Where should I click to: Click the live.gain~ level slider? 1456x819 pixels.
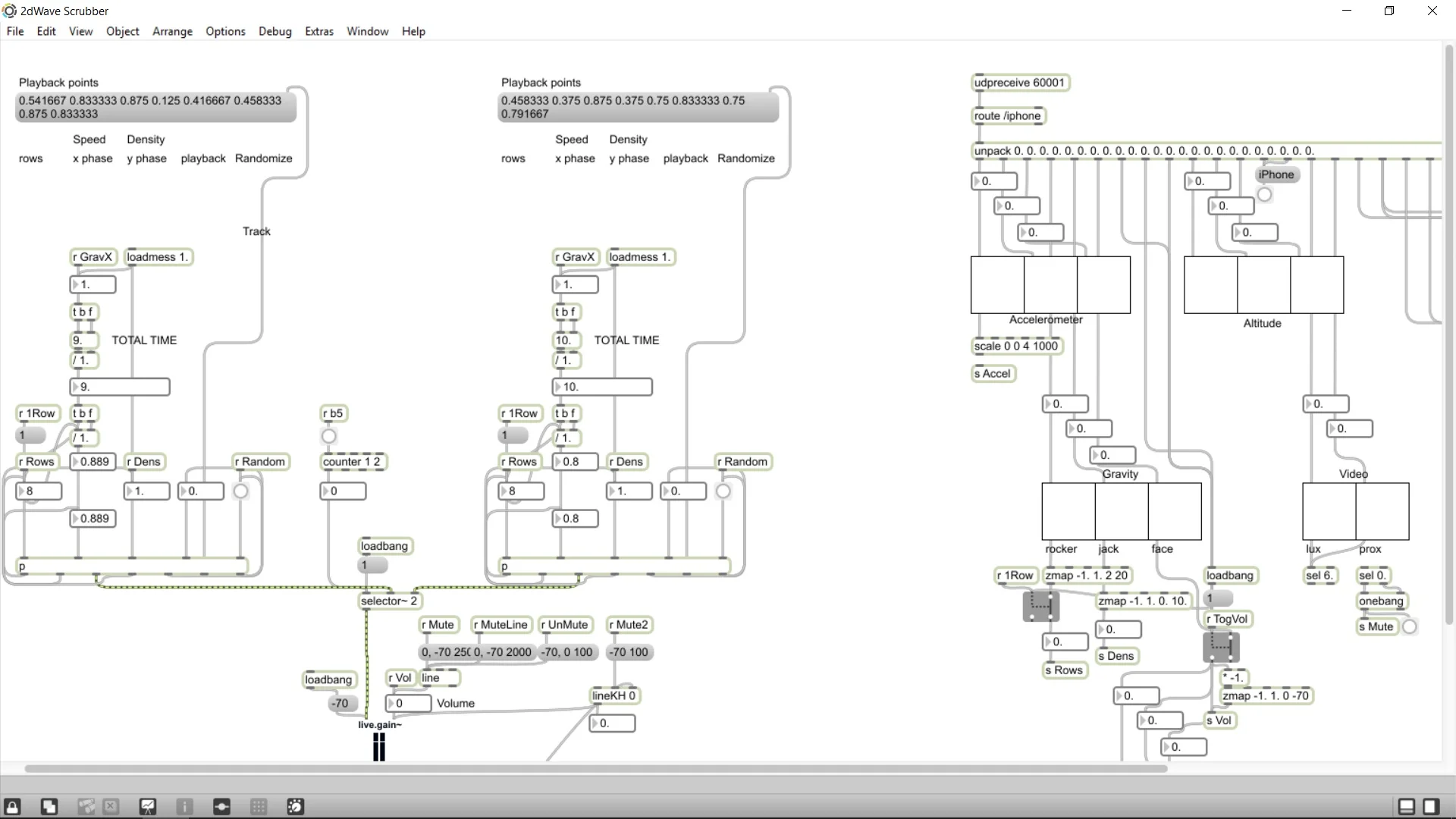point(379,747)
